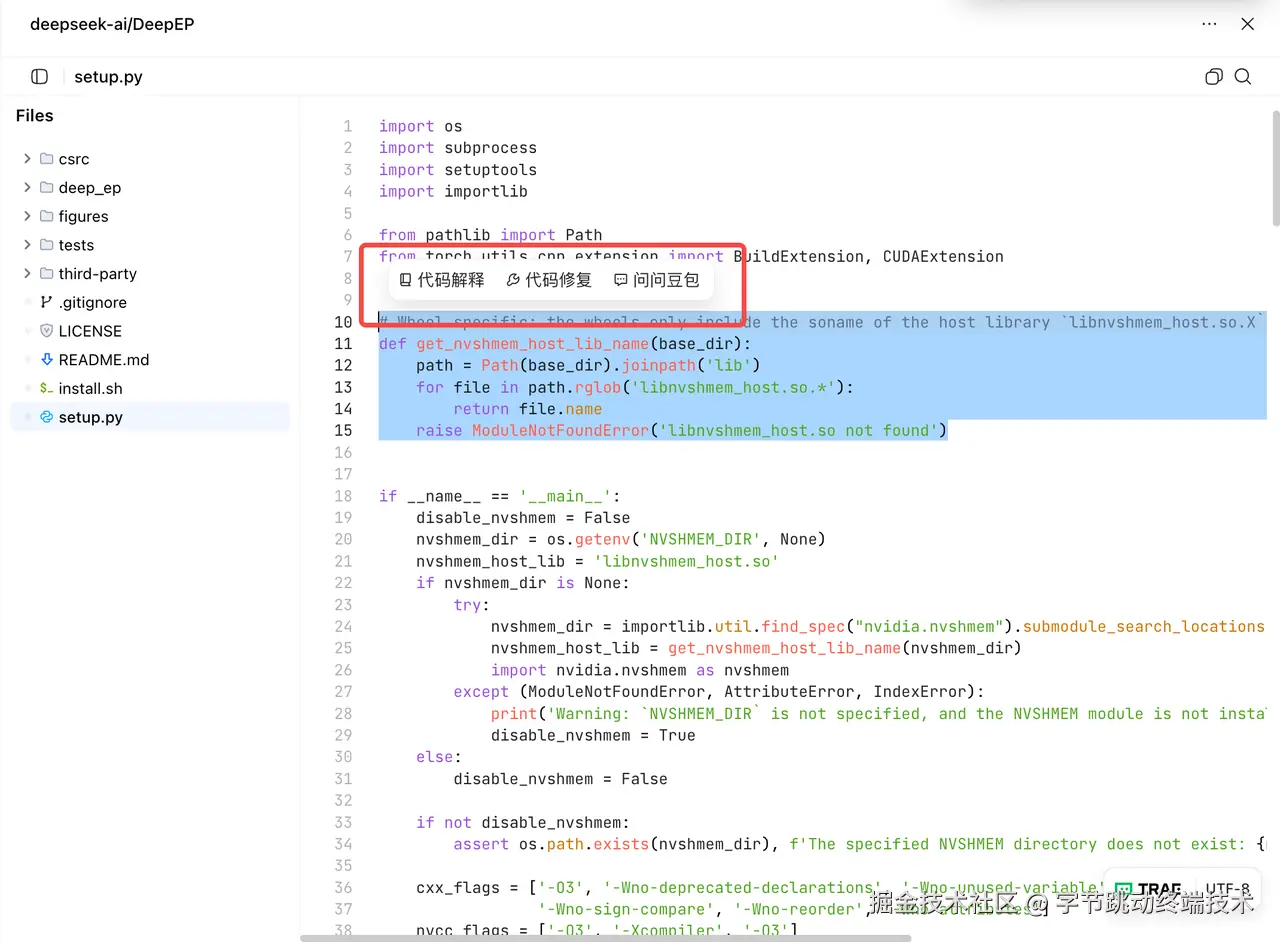Click the vertical scrollbar of the code view
The width and height of the screenshot is (1280, 942).
(1275, 170)
